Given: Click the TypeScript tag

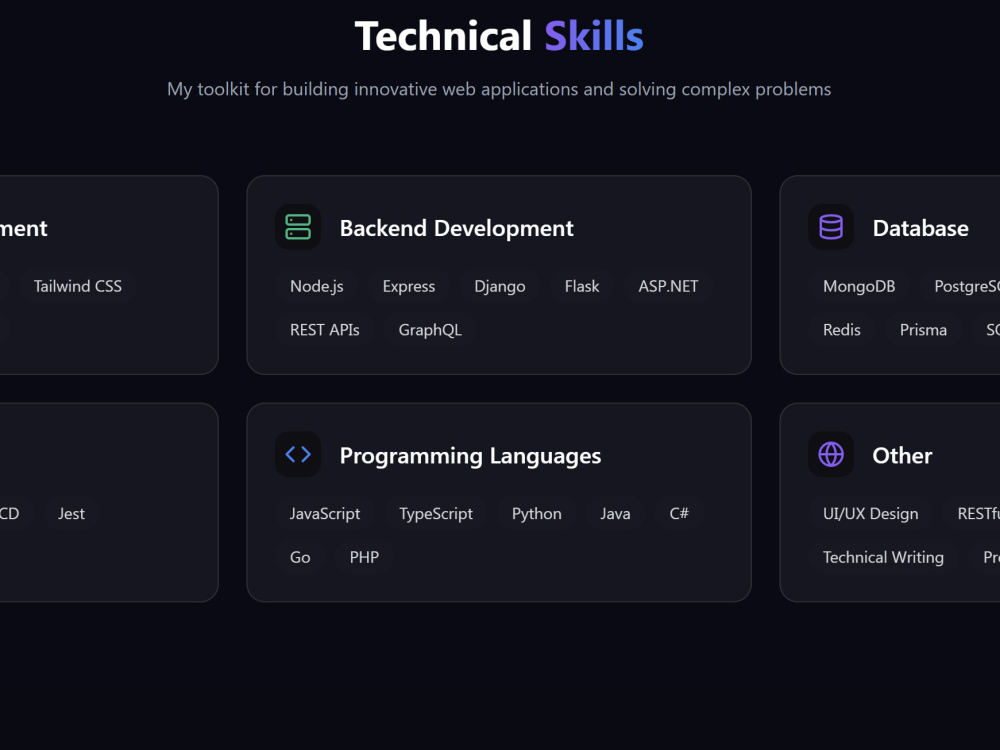Looking at the screenshot, I should pyautogui.click(x=436, y=513).
